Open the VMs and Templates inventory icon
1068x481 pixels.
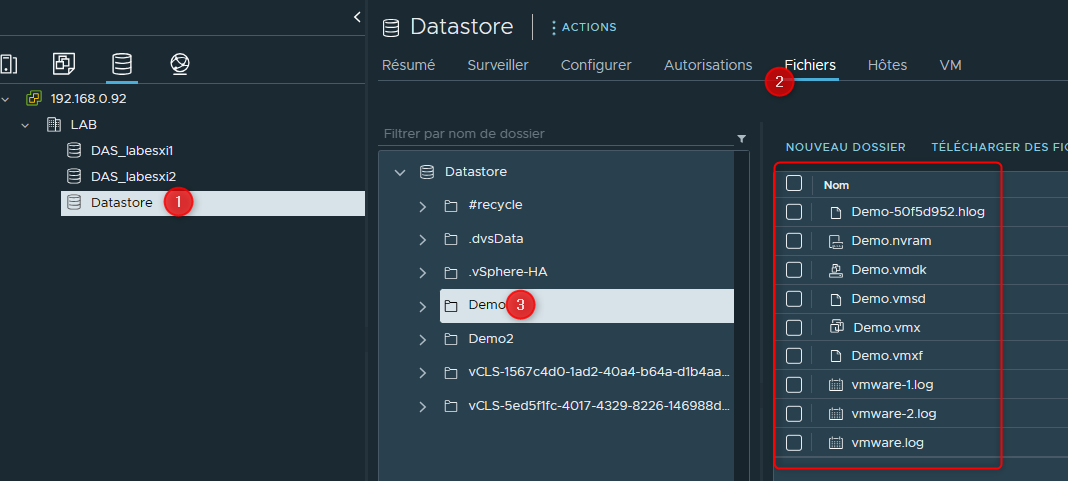(64, 64)
